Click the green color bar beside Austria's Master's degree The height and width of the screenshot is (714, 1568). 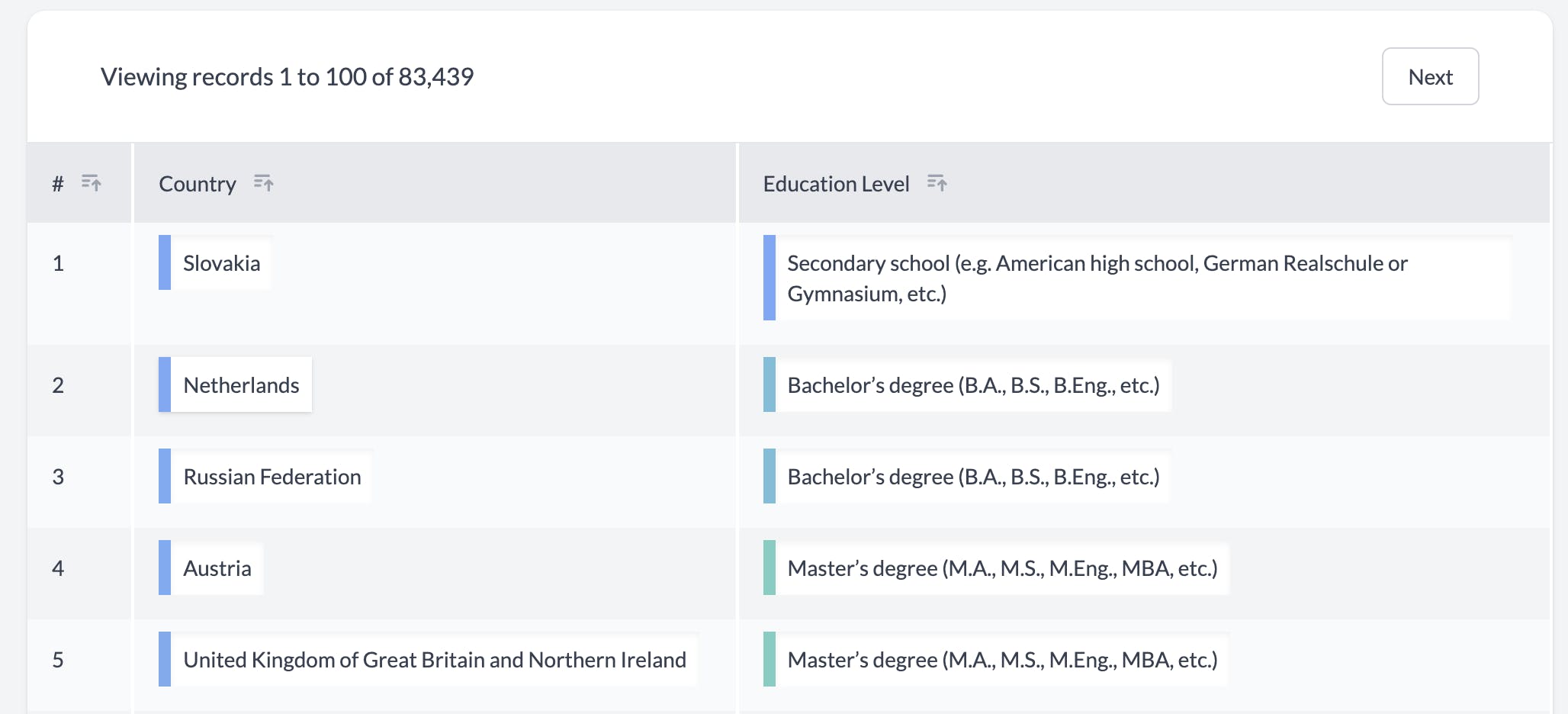[770, 568]
